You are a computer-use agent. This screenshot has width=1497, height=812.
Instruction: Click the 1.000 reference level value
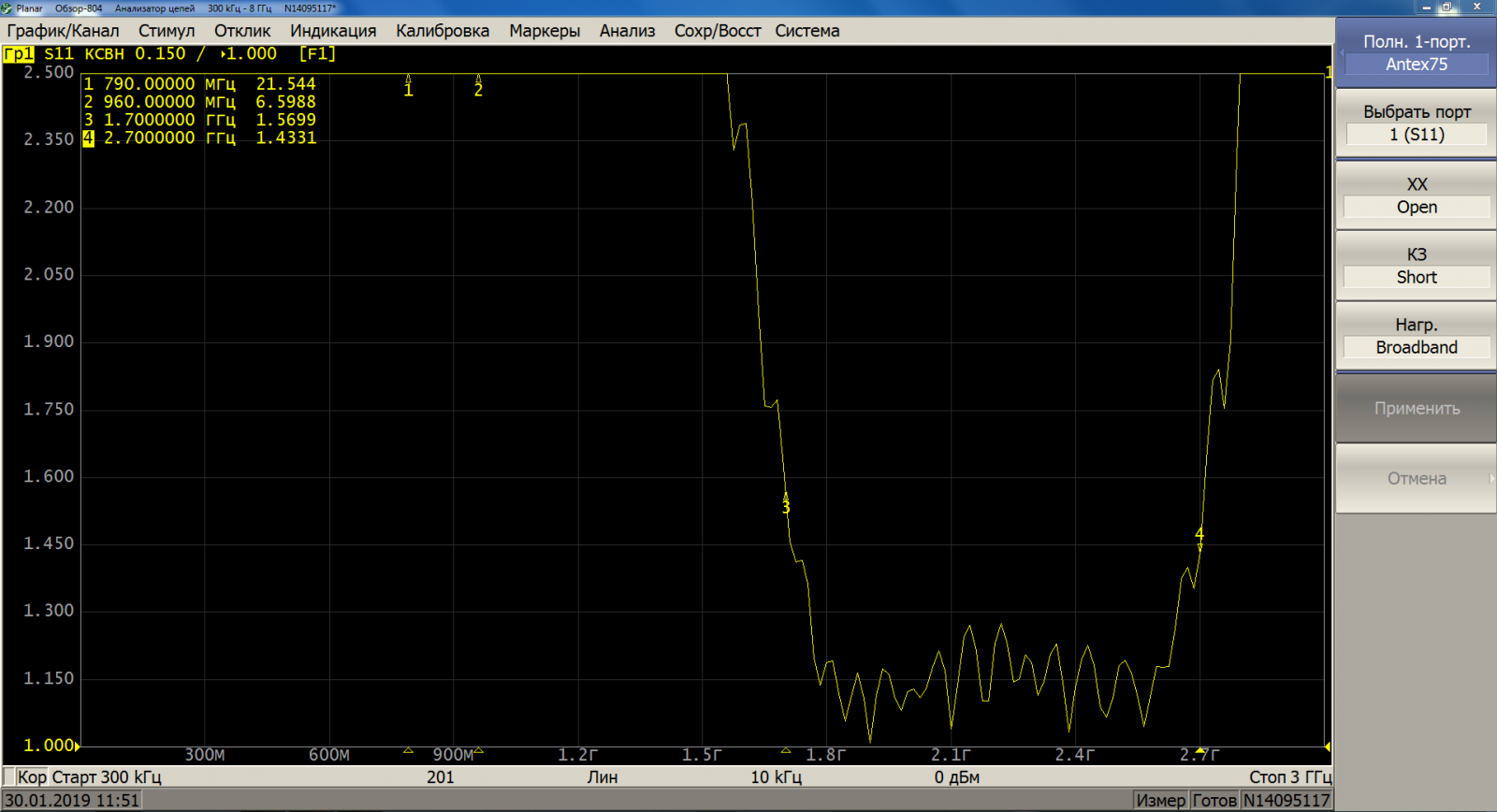pyautogui.click(x=49, y=745)
